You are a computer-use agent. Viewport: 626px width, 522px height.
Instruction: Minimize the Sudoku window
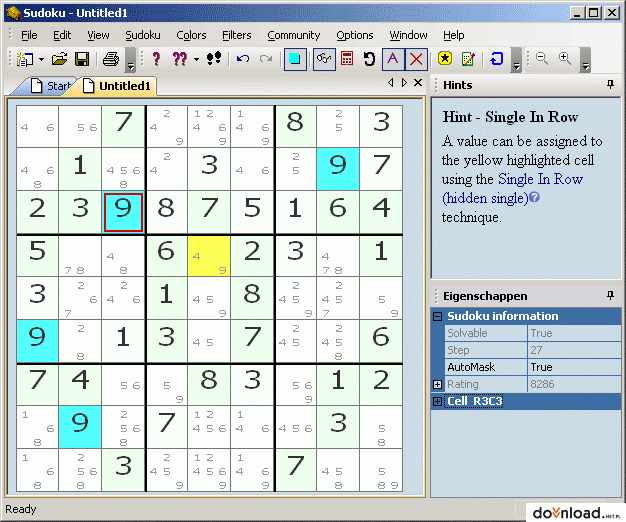coord(576,13)
